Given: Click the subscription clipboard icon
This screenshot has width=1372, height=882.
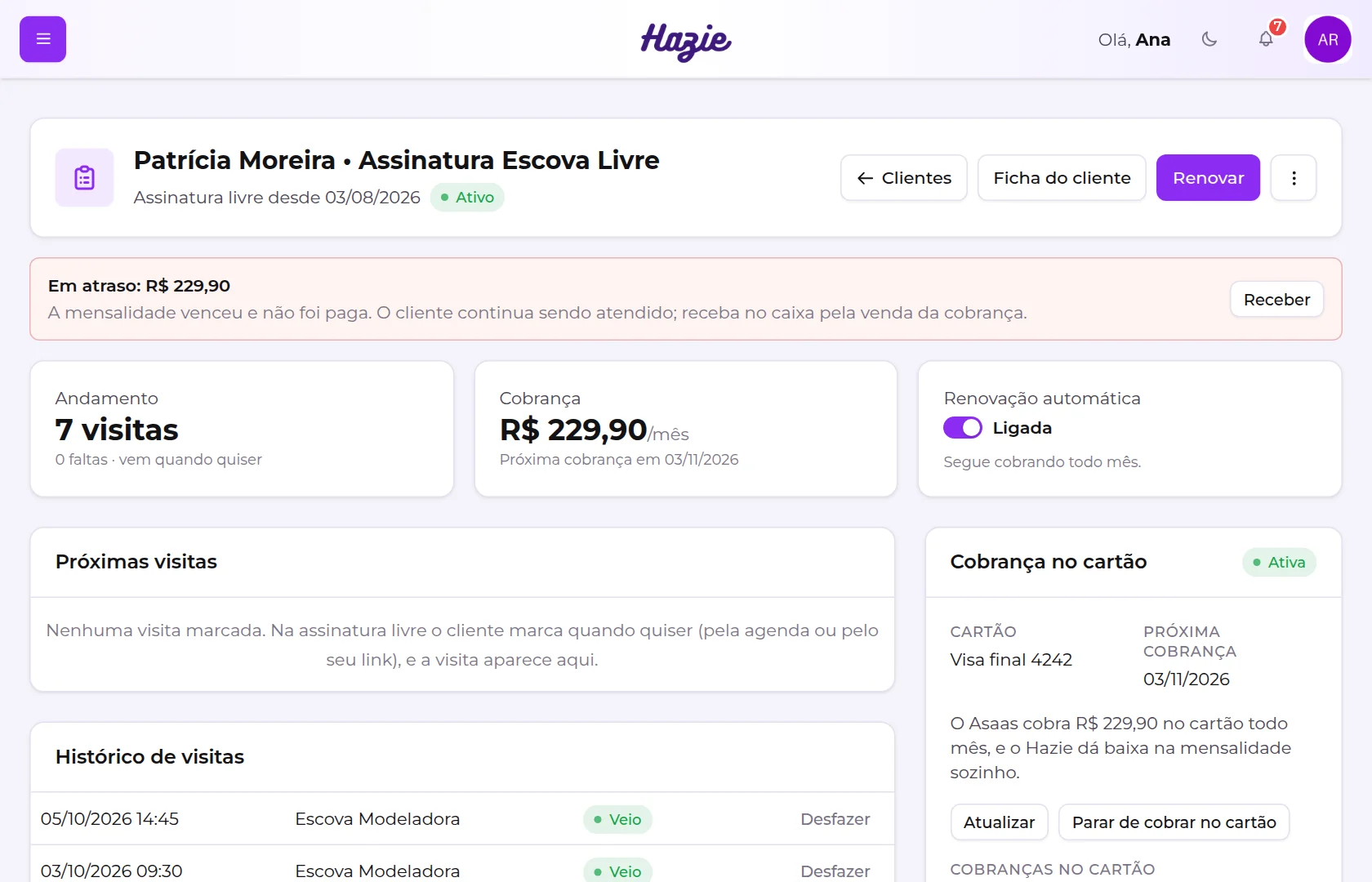Looking at the screenshot, I should pos(85,178).
